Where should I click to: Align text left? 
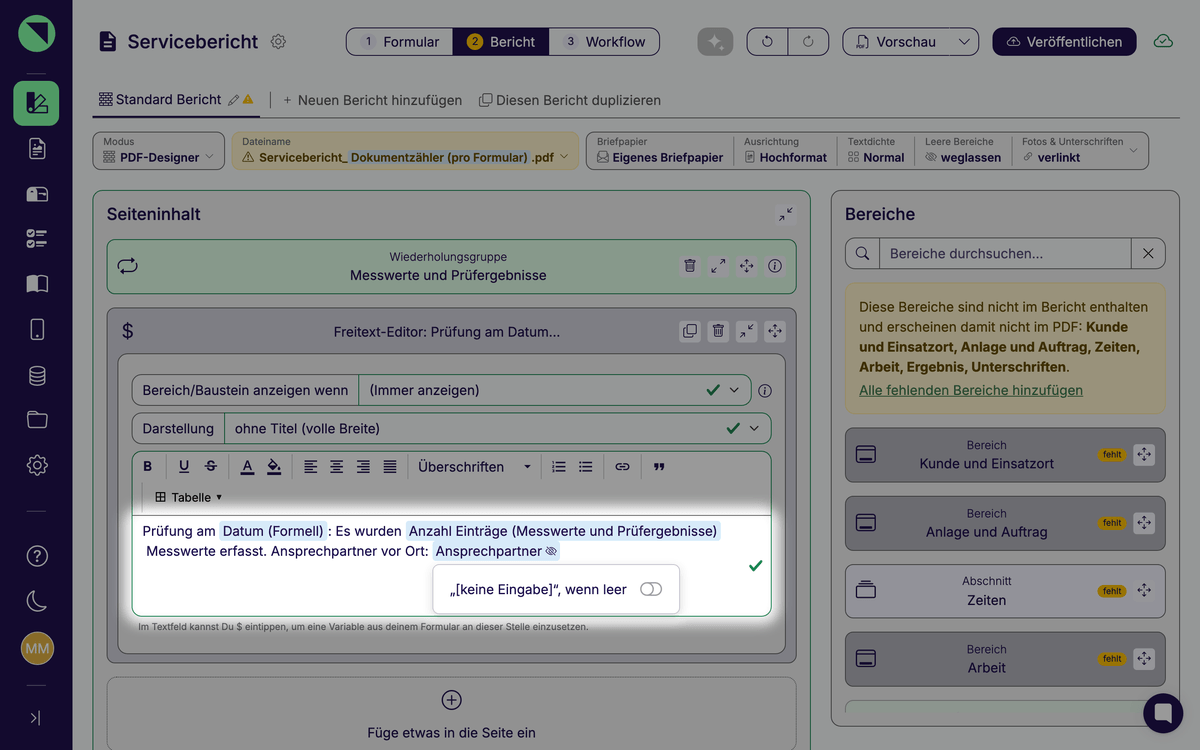[311, 466]
